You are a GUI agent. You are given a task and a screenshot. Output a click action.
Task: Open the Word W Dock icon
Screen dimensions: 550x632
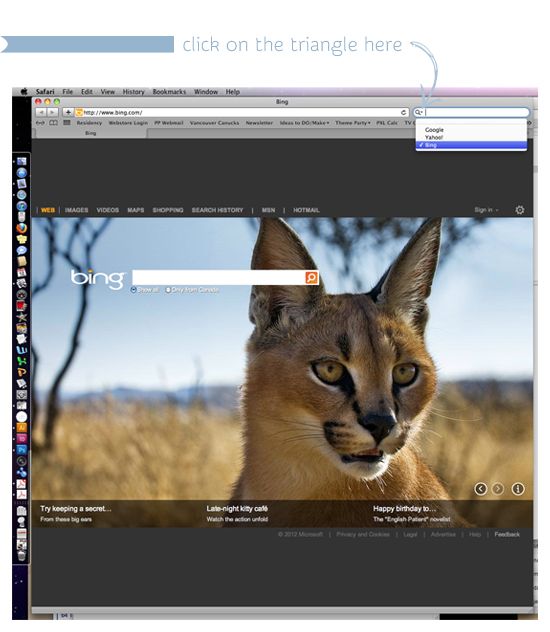(x=22, y=350)
